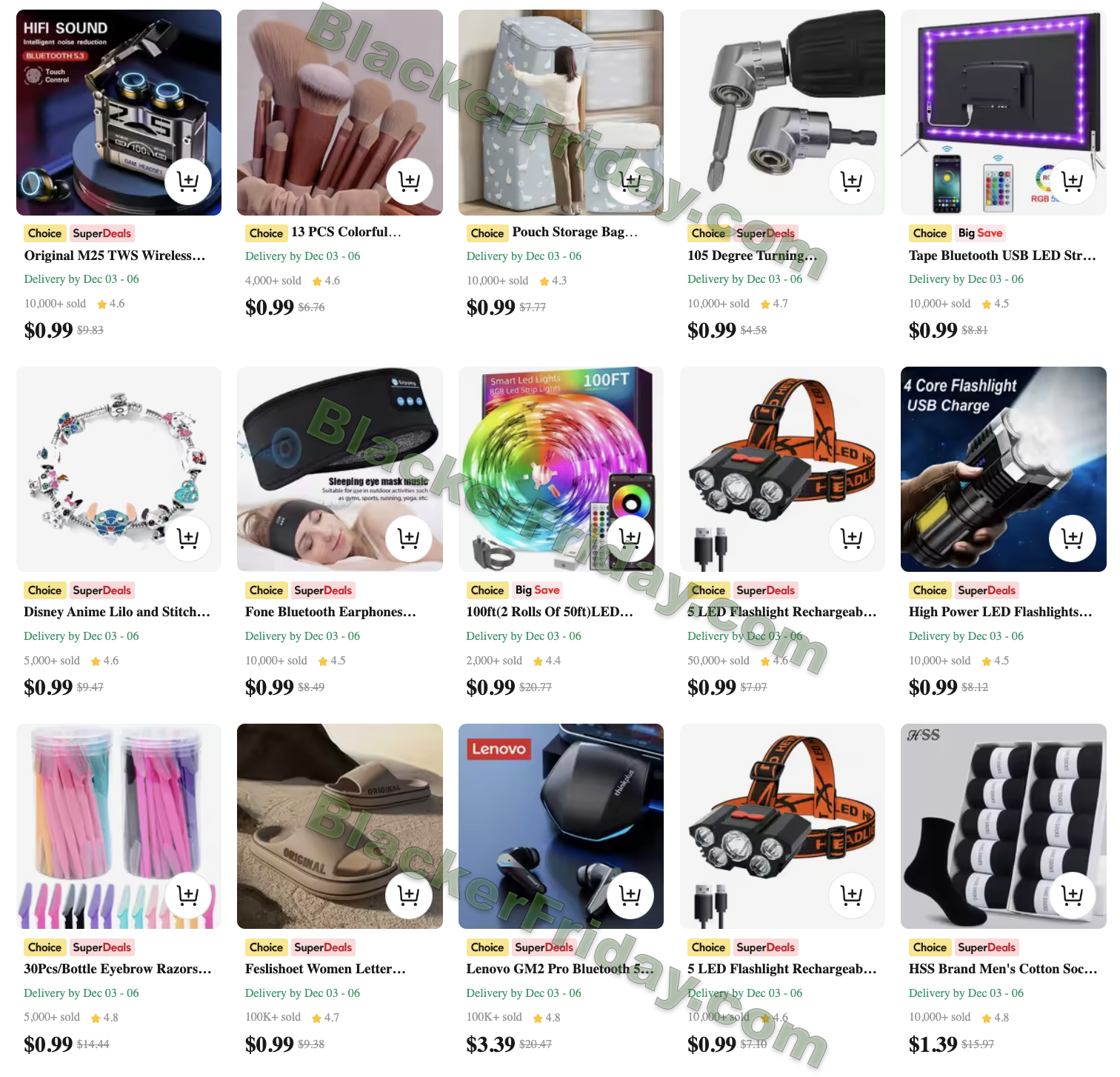Add 13 PCS makeup brushes to cart
Image resolution: width=1120 pixels, height=1077 pixels.
(409, 181)
